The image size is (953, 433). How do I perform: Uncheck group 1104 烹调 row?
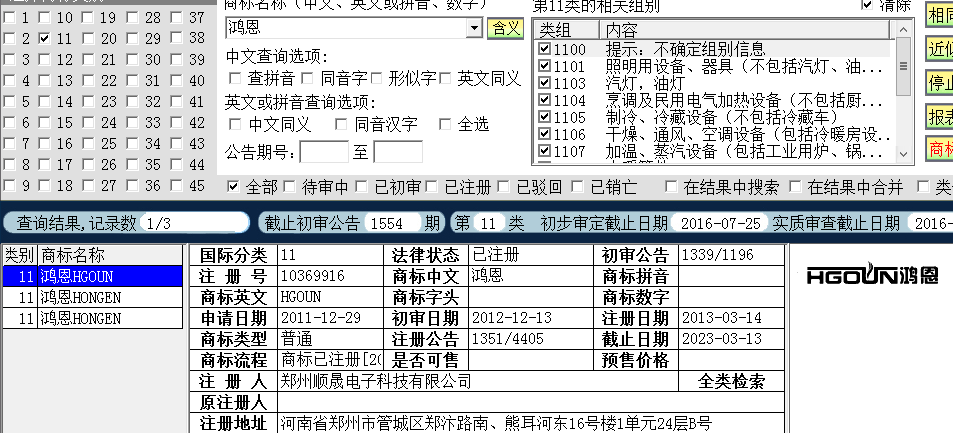tap(545, 100)
